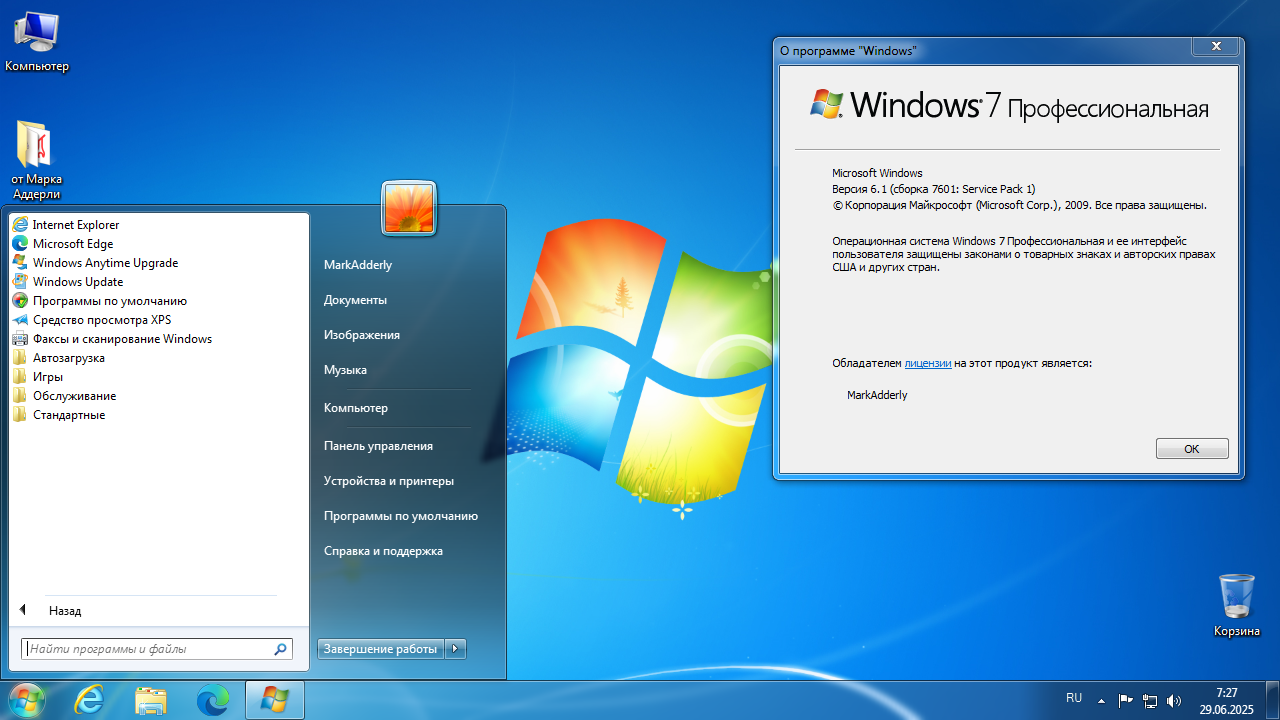1280x720 pixels.
Task: Select the 'от Марка Аддерли' desktop folder
Action: click(x=37, y=160)
